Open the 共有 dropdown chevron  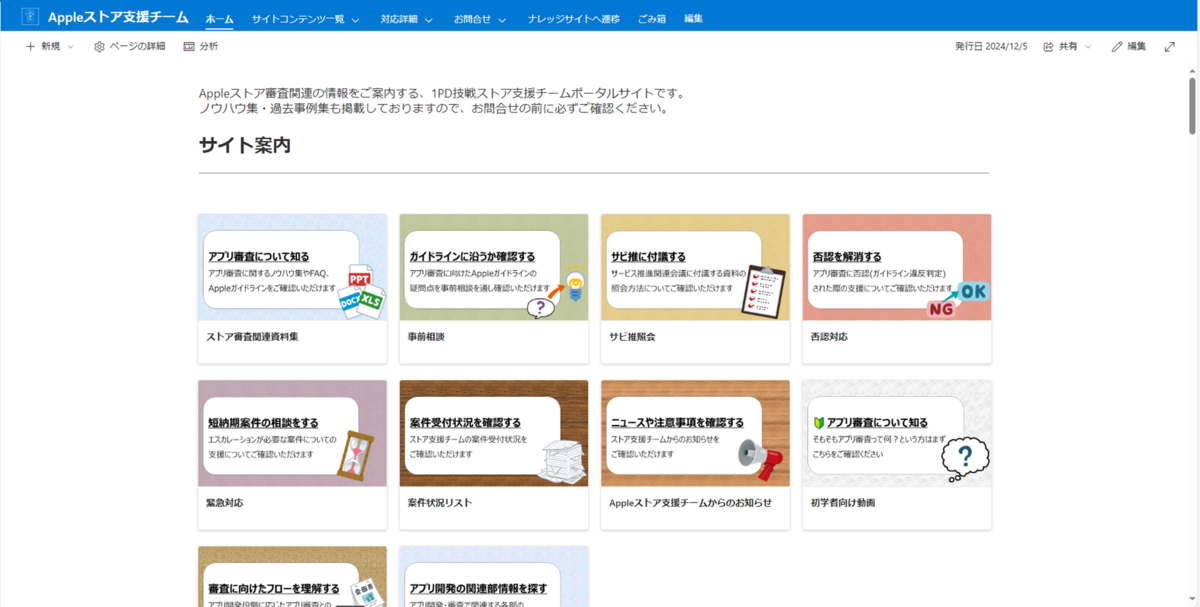[1088, 47]
